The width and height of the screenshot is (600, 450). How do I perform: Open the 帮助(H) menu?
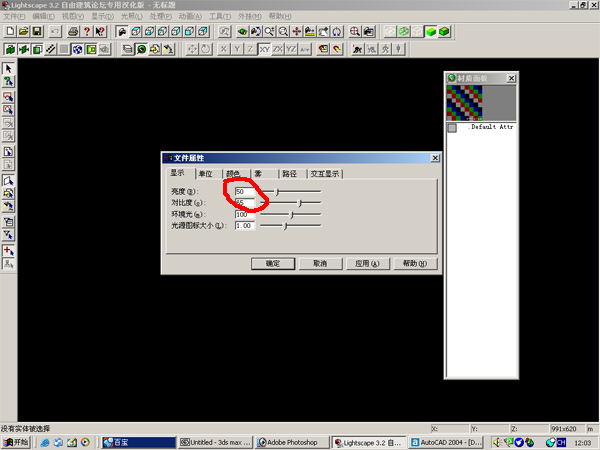(280, 16)
